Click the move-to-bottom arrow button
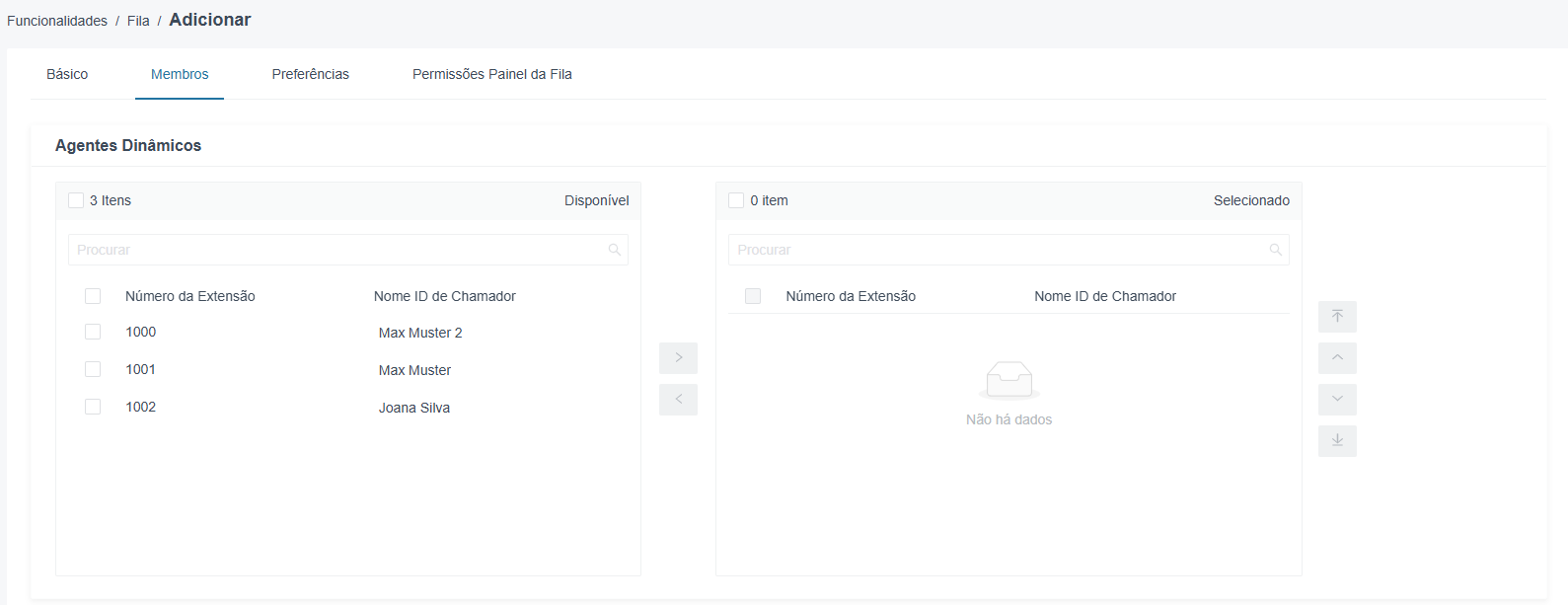 pyautogui.click(x=1337, y=441)
